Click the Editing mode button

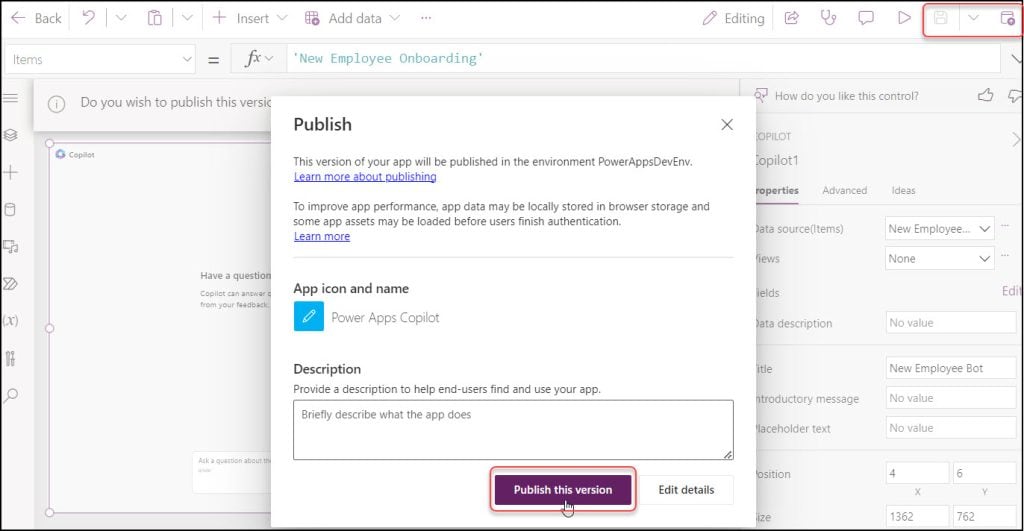coord(733,18)
